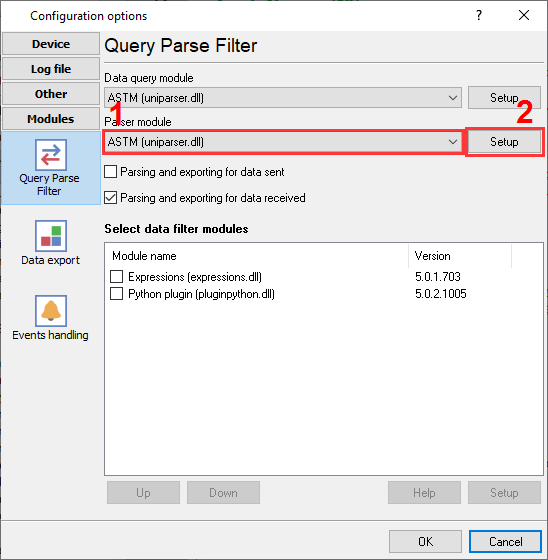Viewport: 548px width, 560px height.
Task: Click the Version column header
Action: coord(460,256)
